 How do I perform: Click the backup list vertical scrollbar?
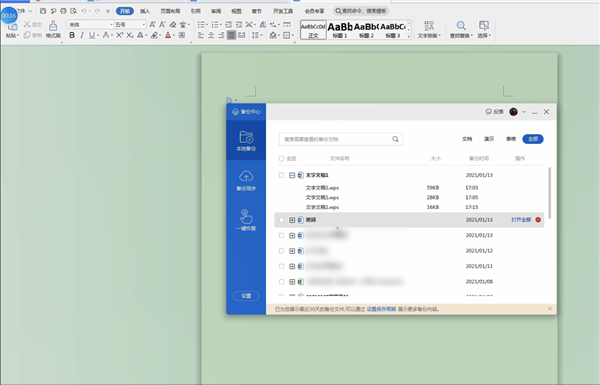point(550,193)
